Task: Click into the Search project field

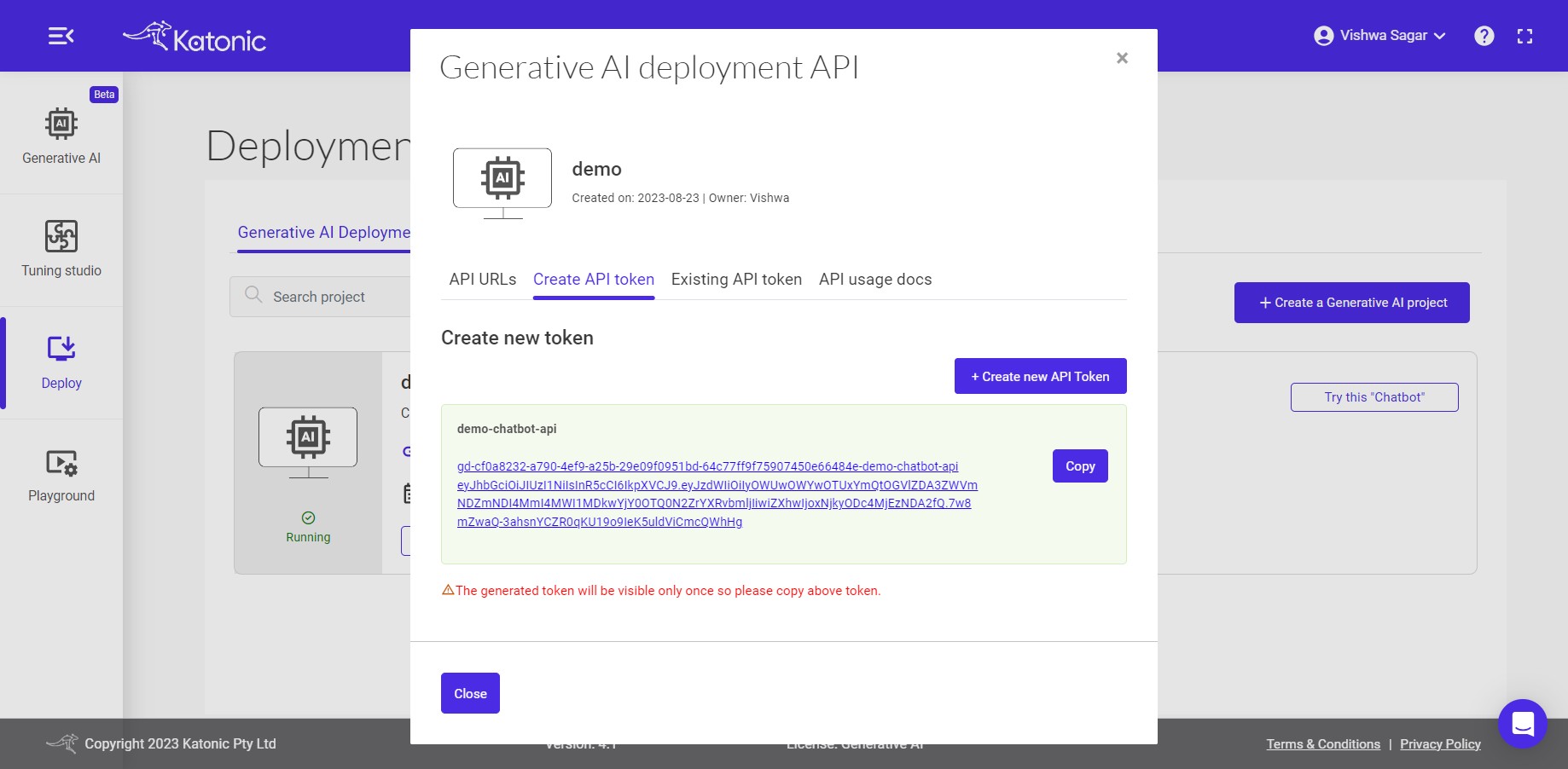Action: click(x=321, y=297)
